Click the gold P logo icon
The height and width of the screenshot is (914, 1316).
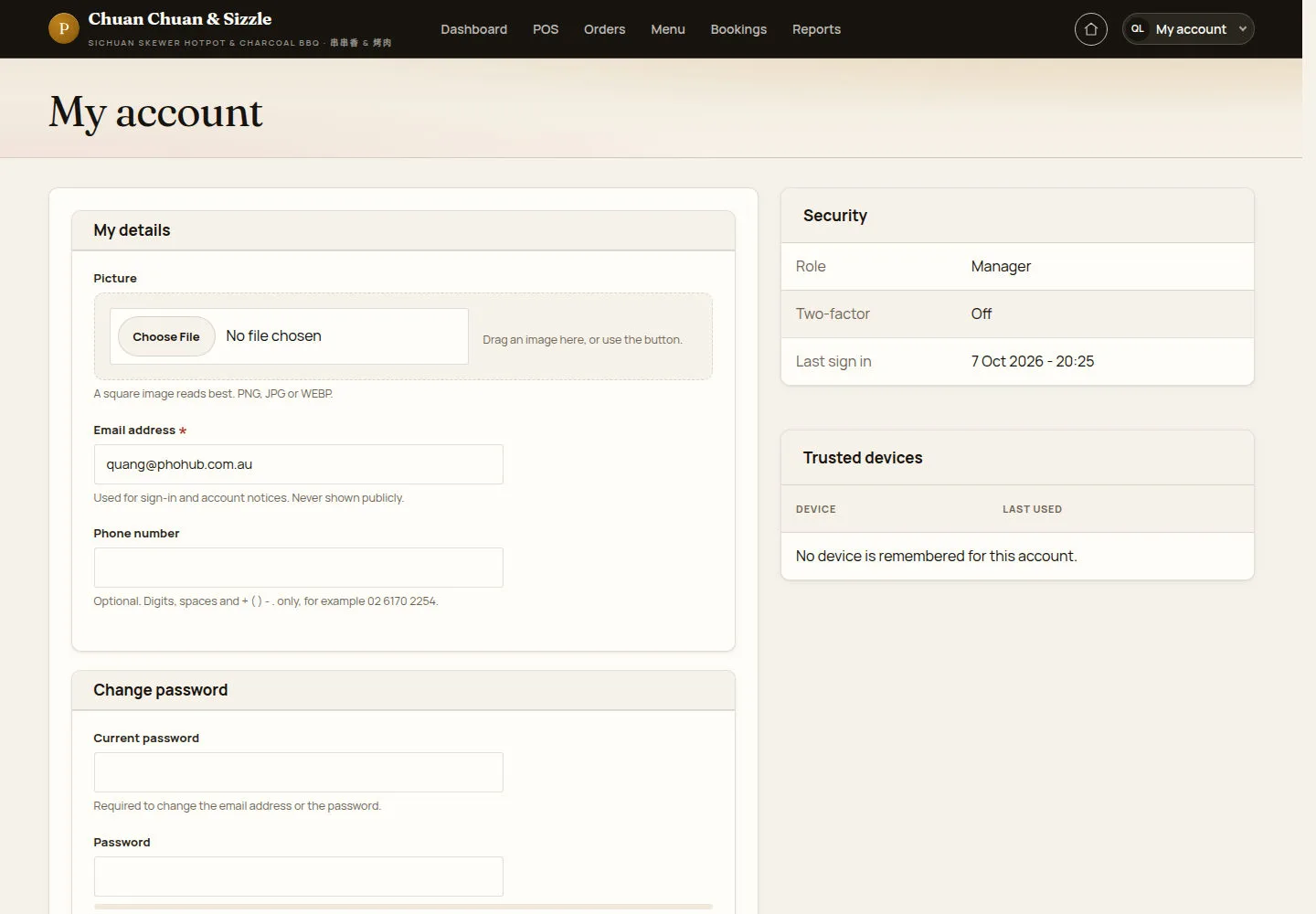64,28
